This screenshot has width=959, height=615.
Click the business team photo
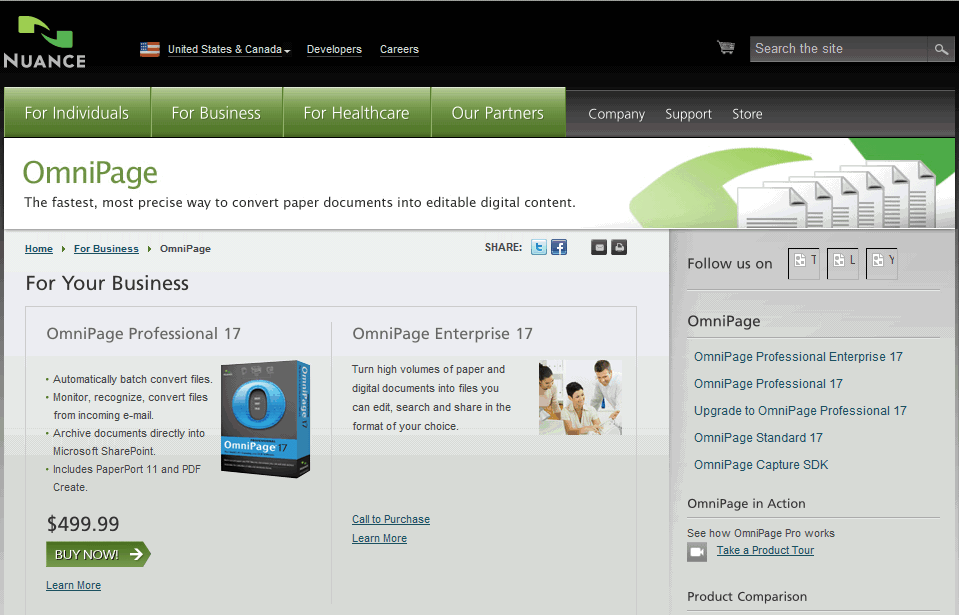point(580,397)
